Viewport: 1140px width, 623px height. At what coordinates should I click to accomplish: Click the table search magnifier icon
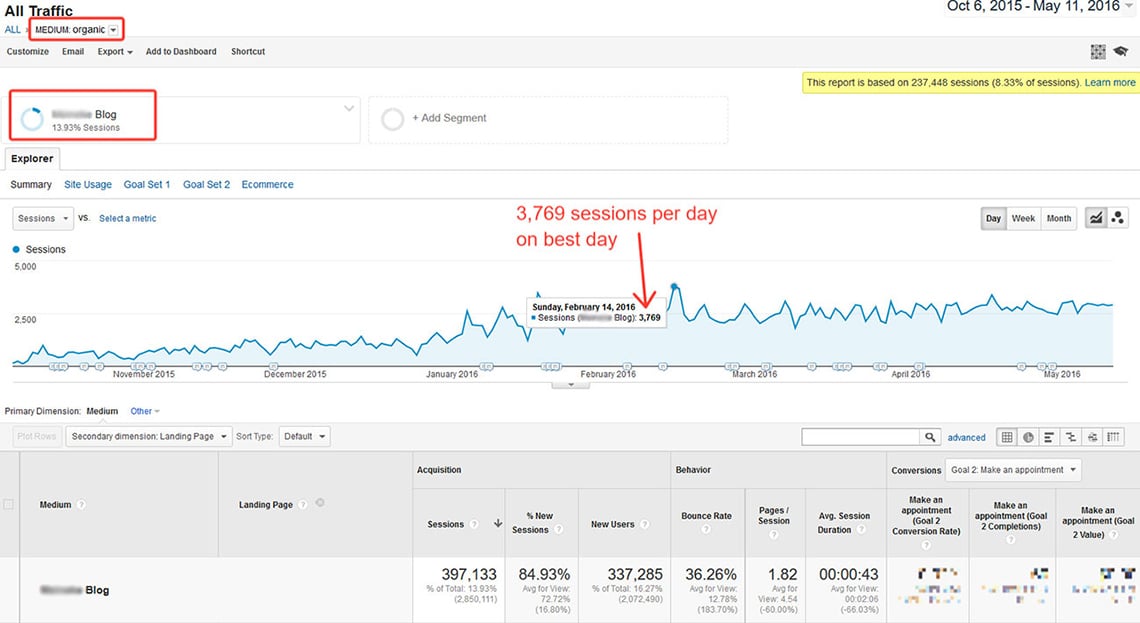(x=930, y=437)
